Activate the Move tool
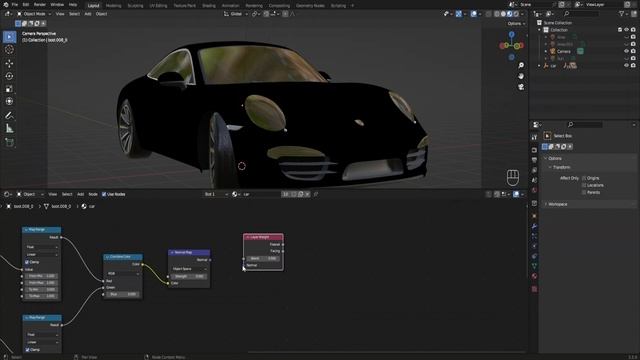640x360 pixels. point(9,63)
